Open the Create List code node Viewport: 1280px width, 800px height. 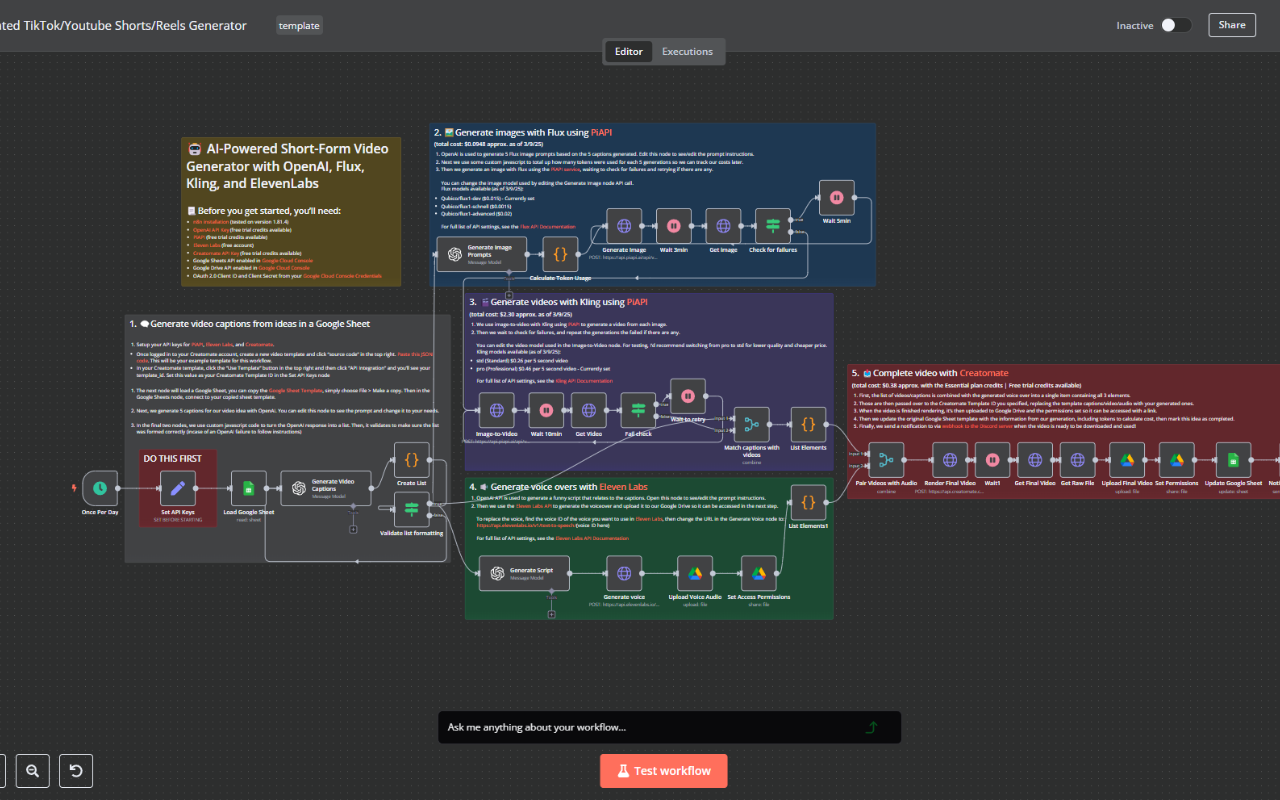coord(411,460)
